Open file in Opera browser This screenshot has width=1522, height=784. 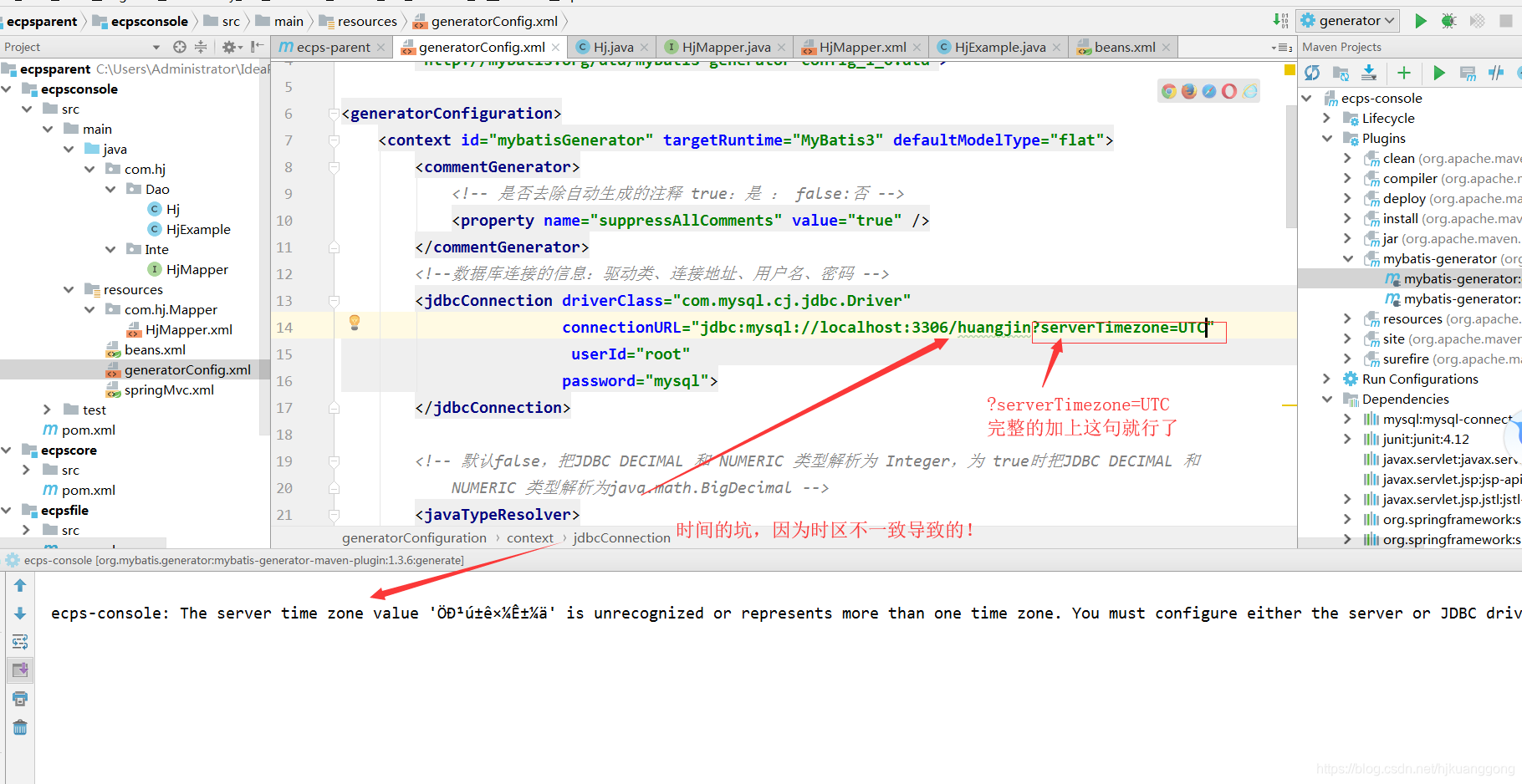pyautogui.click(x=1229, y=91)
